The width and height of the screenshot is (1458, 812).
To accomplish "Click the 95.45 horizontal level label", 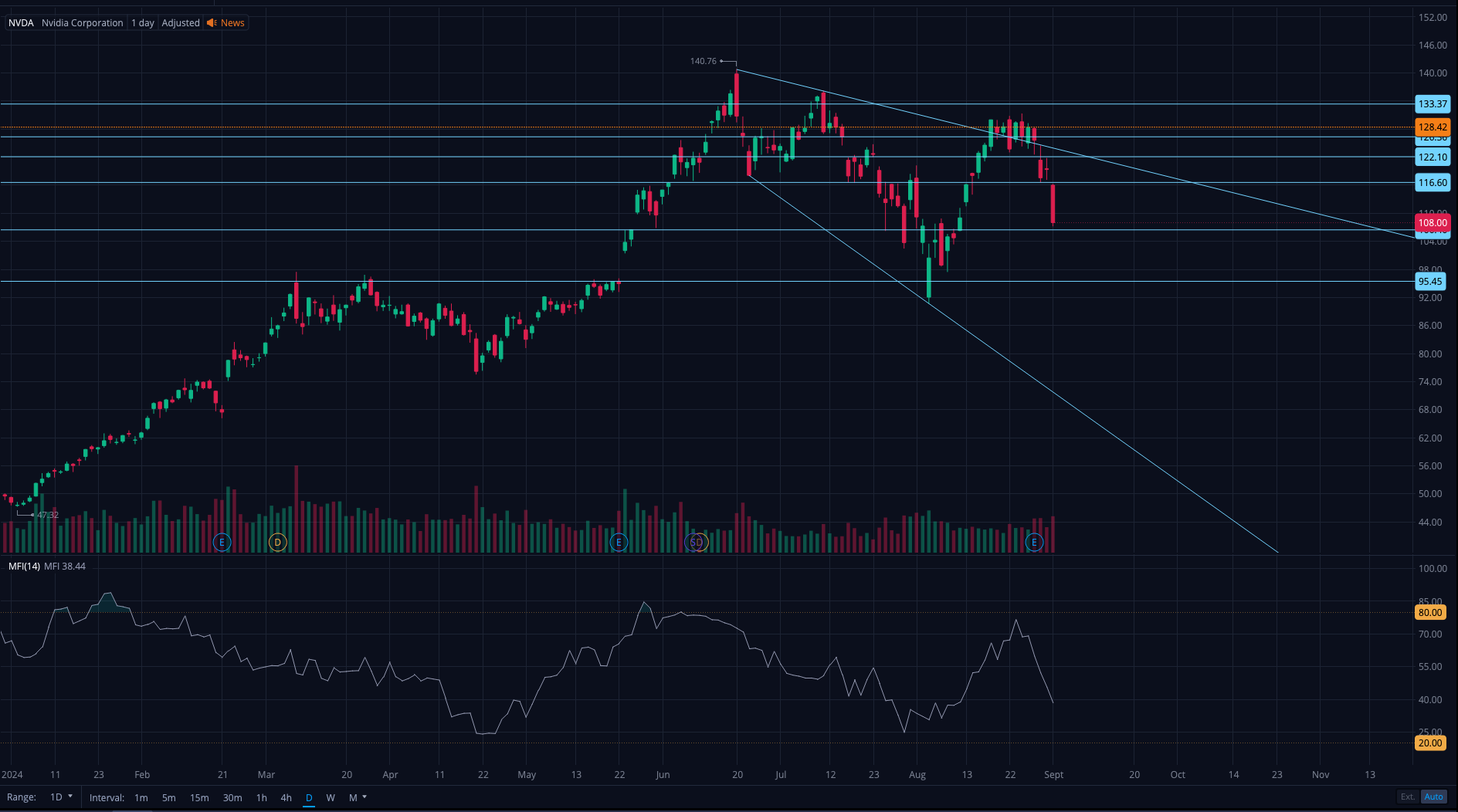I will [1429, 282].
